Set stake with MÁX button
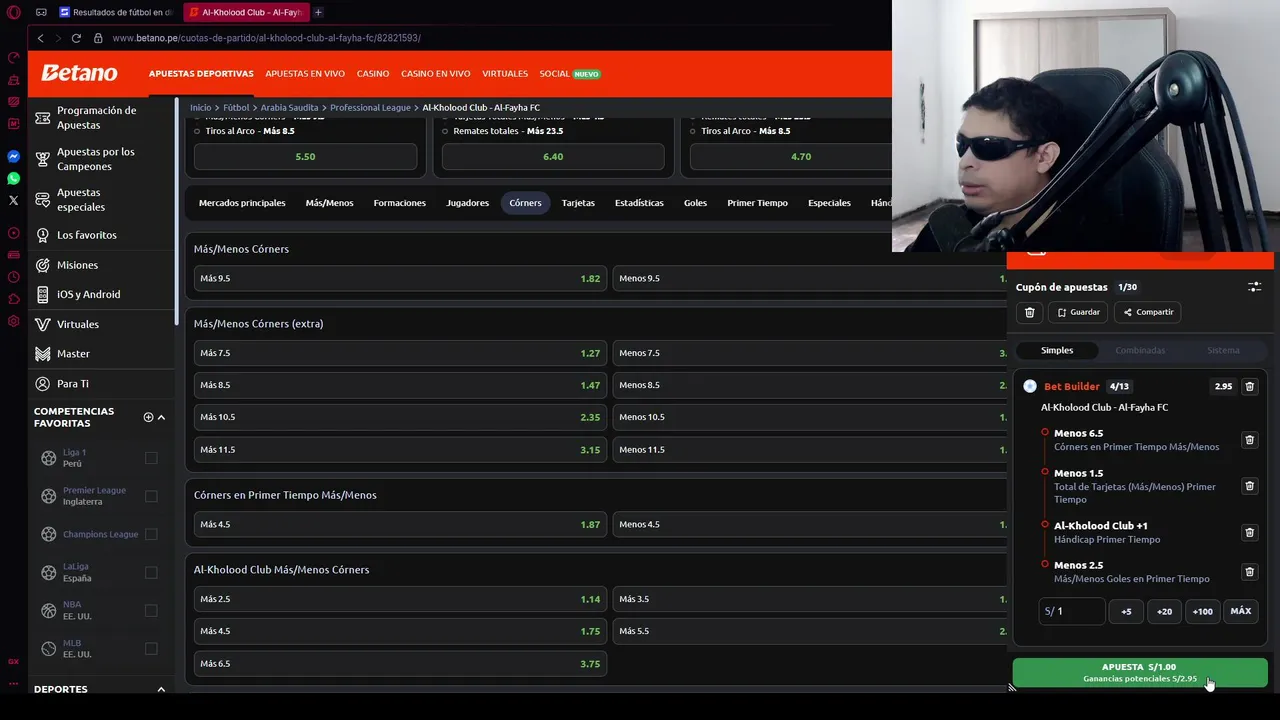Image resolution: width=1280 pixels, height=720 pixels. click(x=1241, y=611)
